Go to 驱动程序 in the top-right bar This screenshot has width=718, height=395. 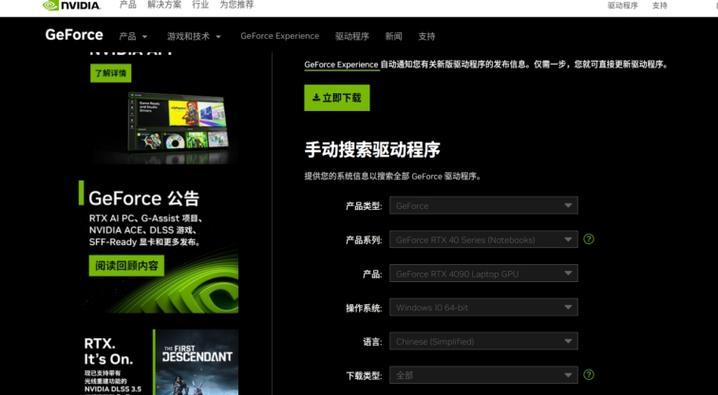coord(622,5)
